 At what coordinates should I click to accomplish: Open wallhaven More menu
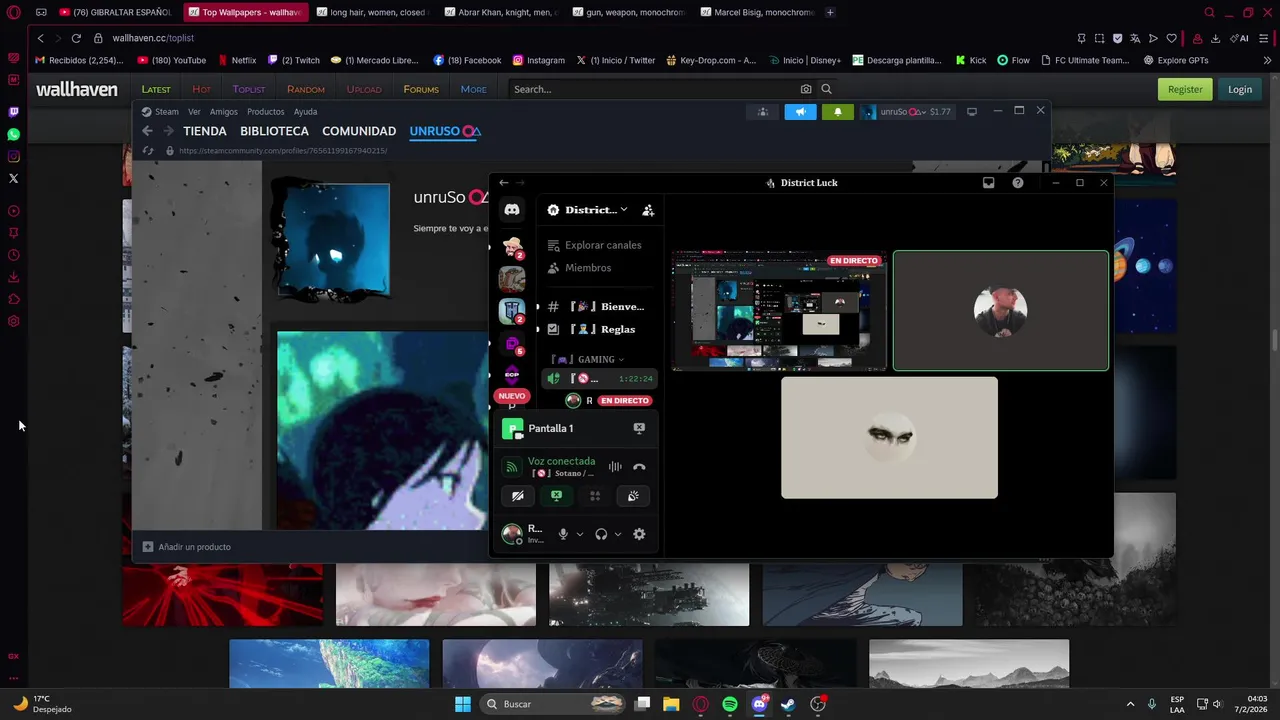coord(473,89)
